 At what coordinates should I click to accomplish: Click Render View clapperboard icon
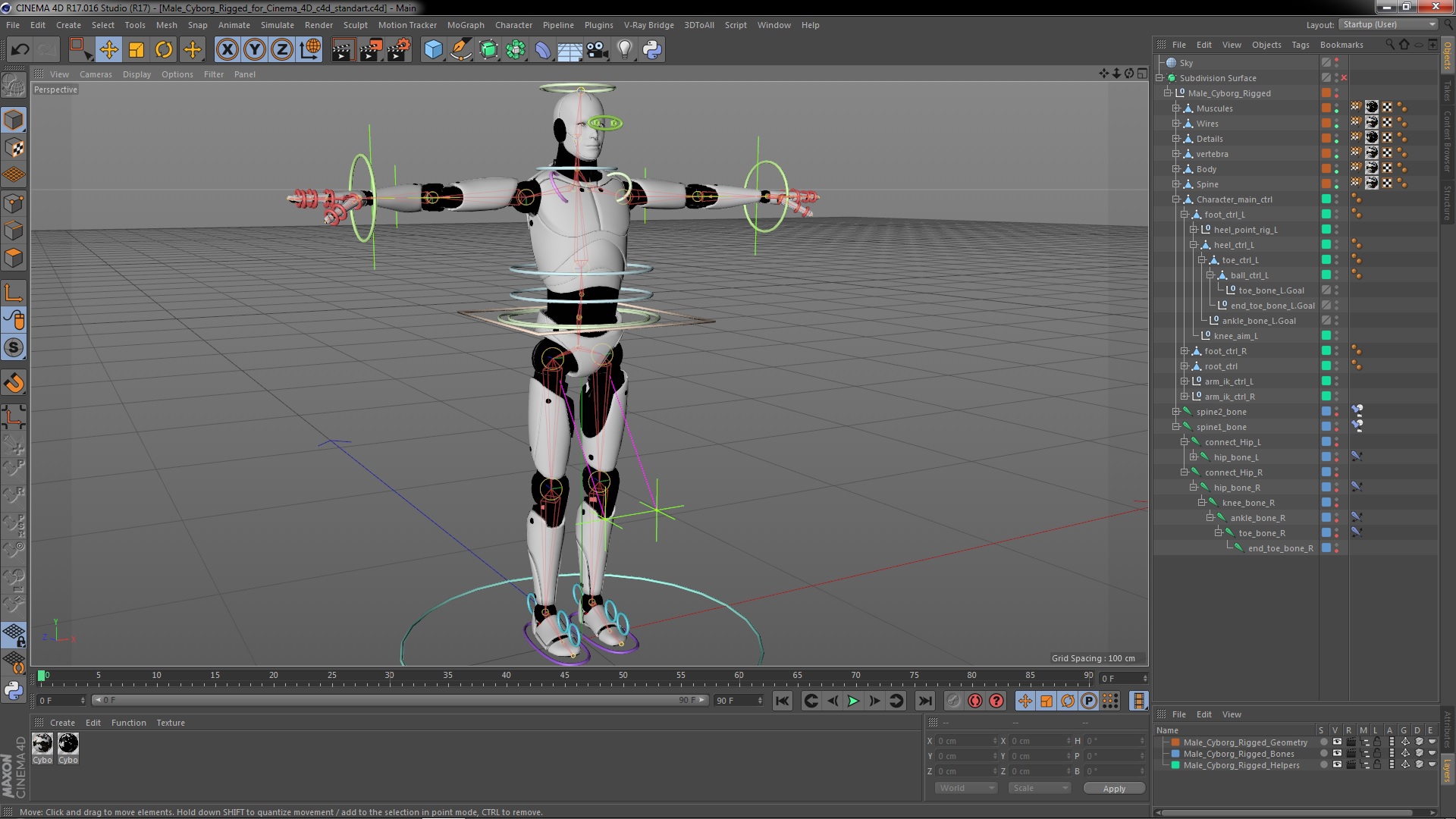click(343, 50)
